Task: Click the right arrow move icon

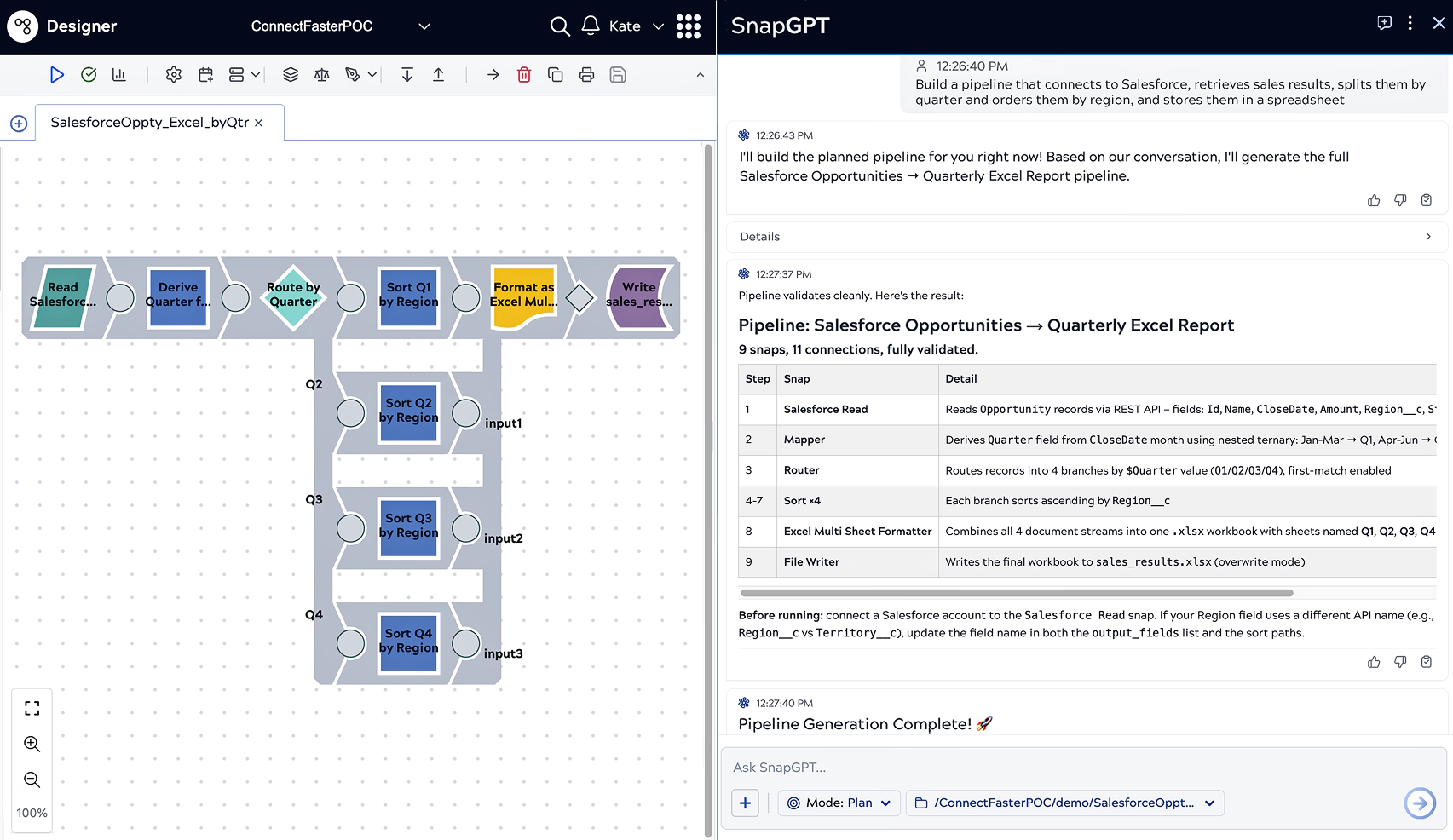Action: tap(493, 75)
